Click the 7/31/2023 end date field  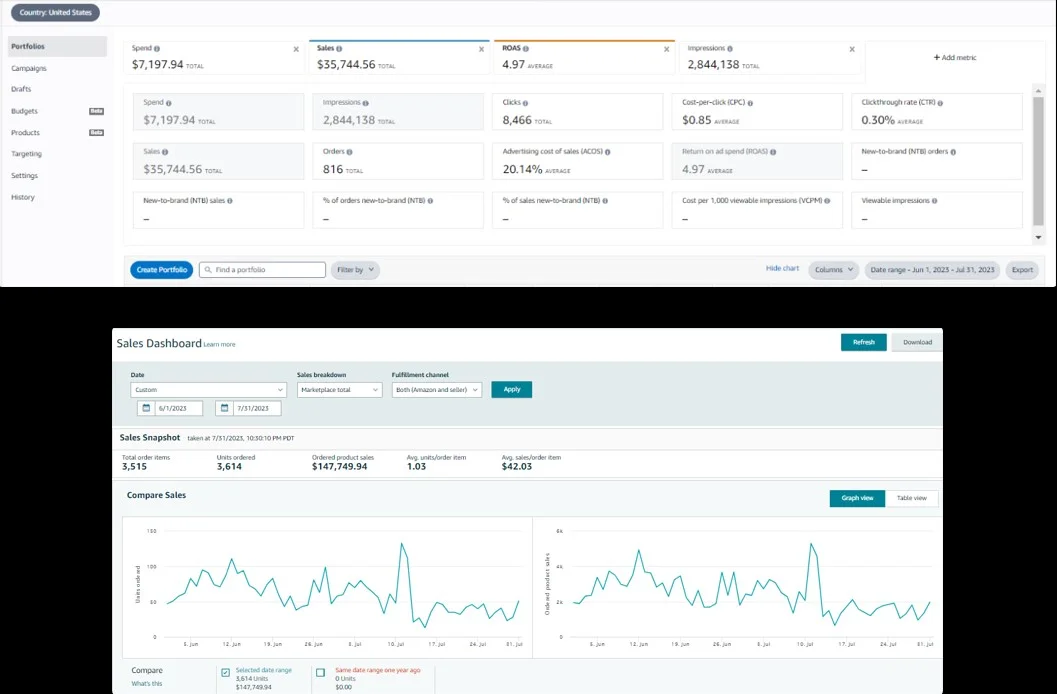pyautogui.click(x=258, y=408)
